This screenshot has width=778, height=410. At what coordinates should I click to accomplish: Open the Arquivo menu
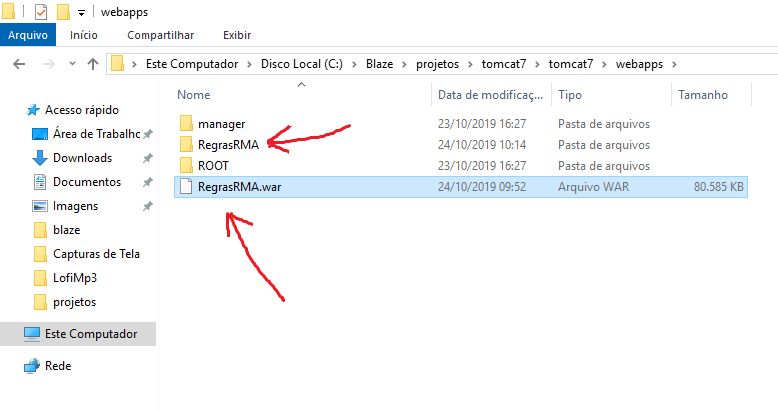[x=28, y=35]
